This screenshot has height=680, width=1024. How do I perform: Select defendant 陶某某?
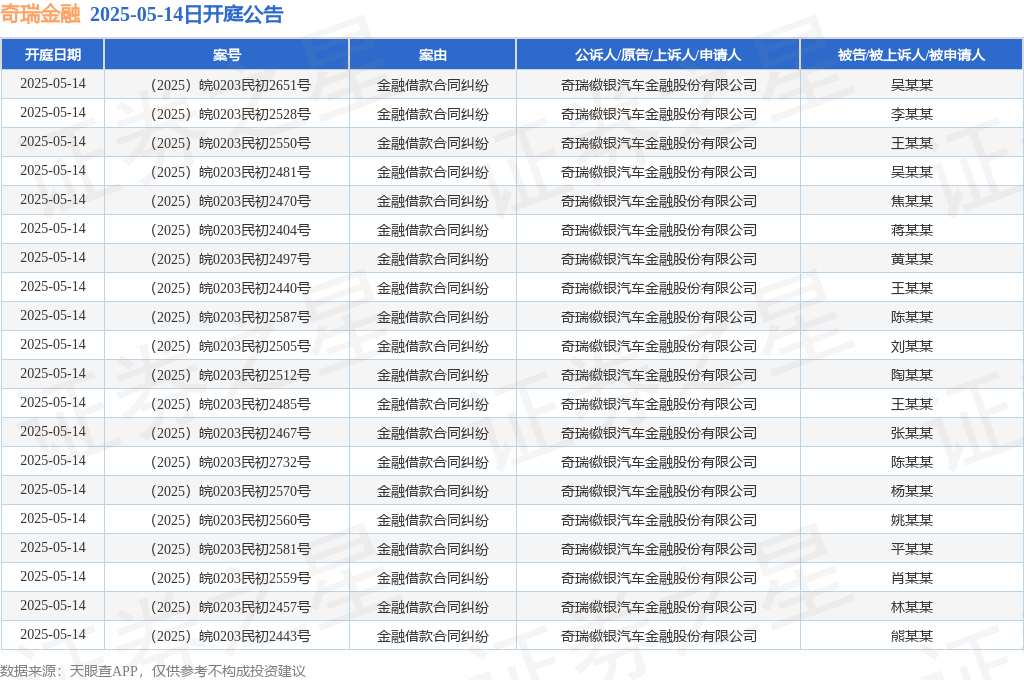(912, 375)
